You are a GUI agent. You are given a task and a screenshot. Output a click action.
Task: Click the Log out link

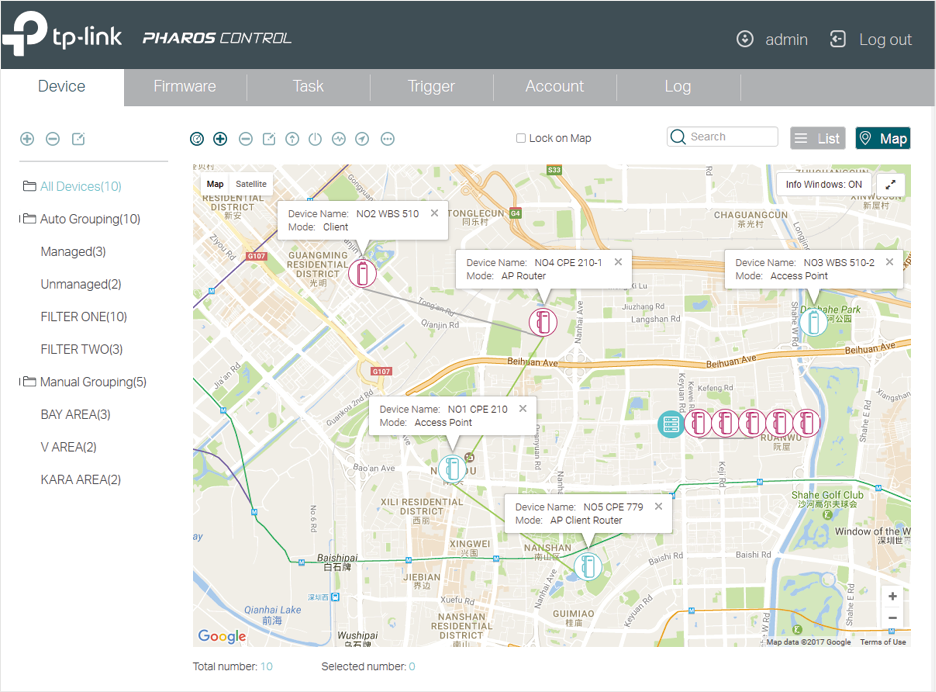[x=885, y=39]
